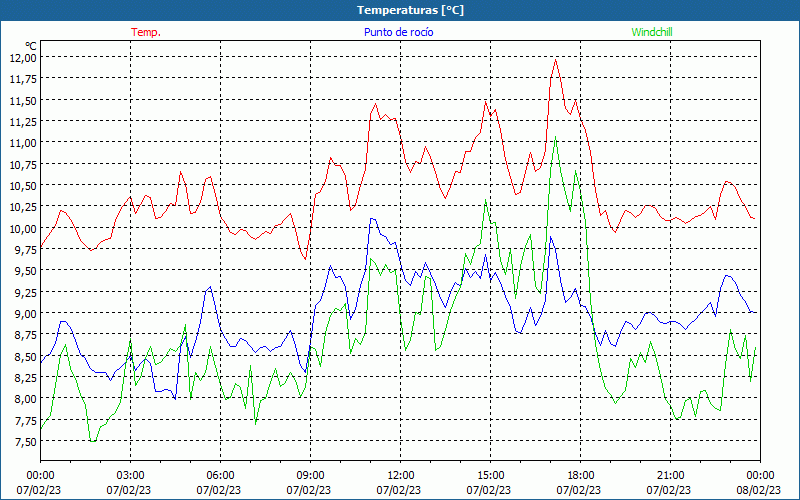Click the 8,25 y-axis value

(x=26, y=377)
